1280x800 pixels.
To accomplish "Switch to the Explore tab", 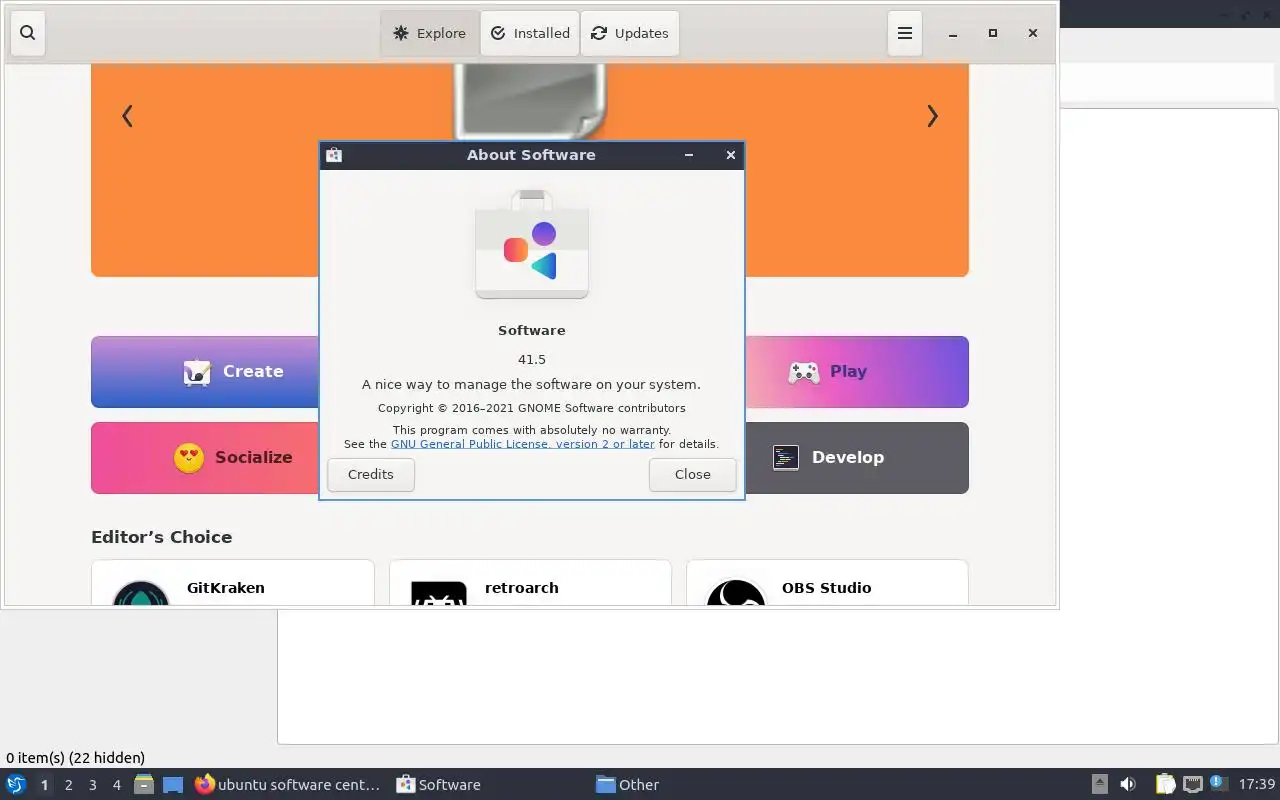I will pos(430,33).
